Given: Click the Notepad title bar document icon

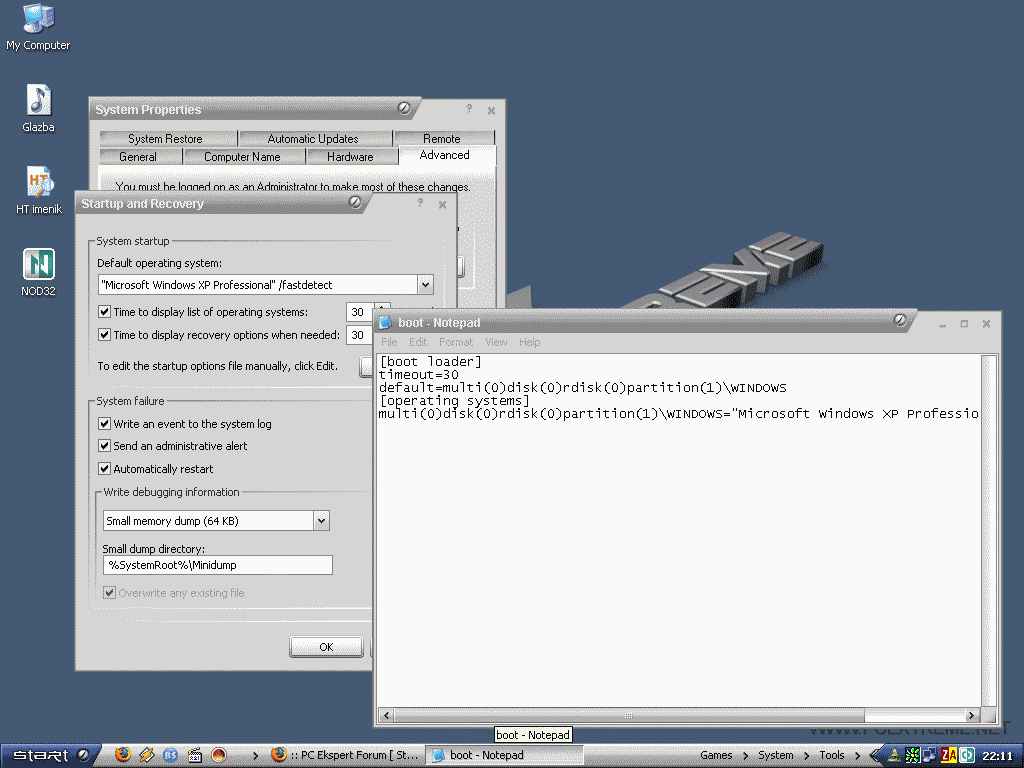Looking at the screenshot, I should pos(385,323).
